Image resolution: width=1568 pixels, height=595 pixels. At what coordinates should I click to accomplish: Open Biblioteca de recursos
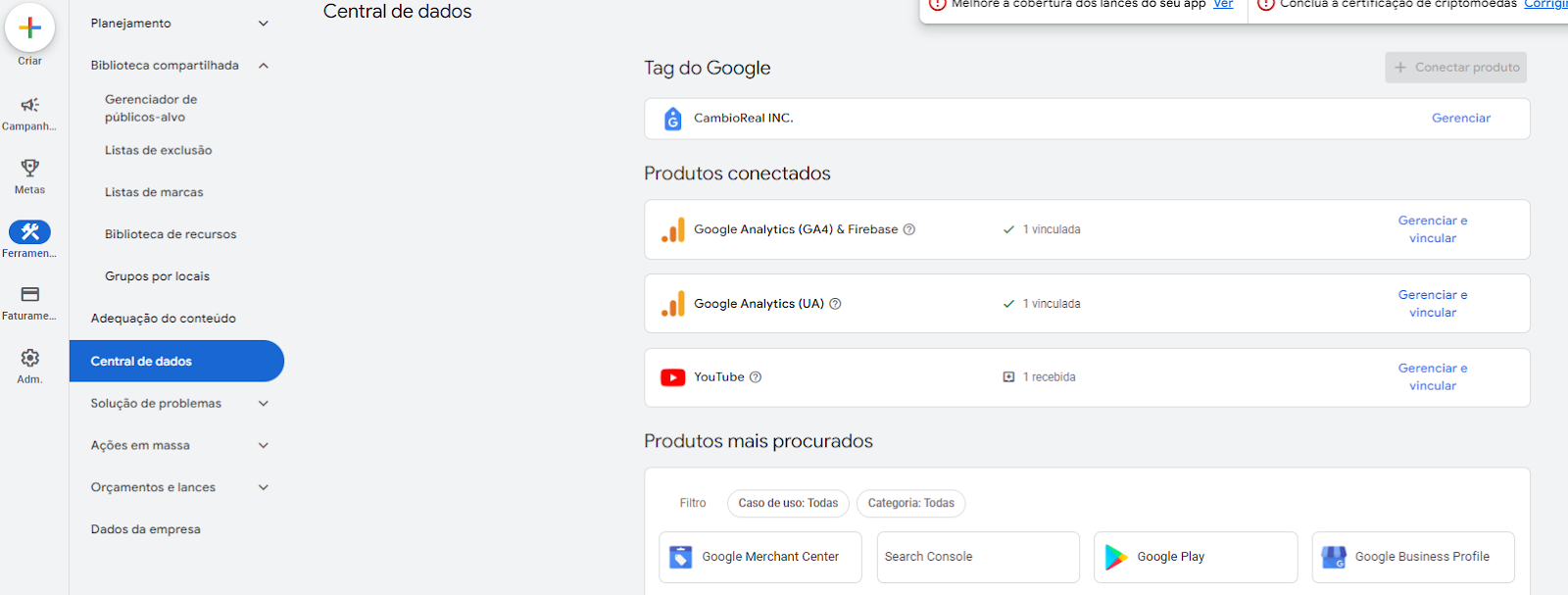171,234
